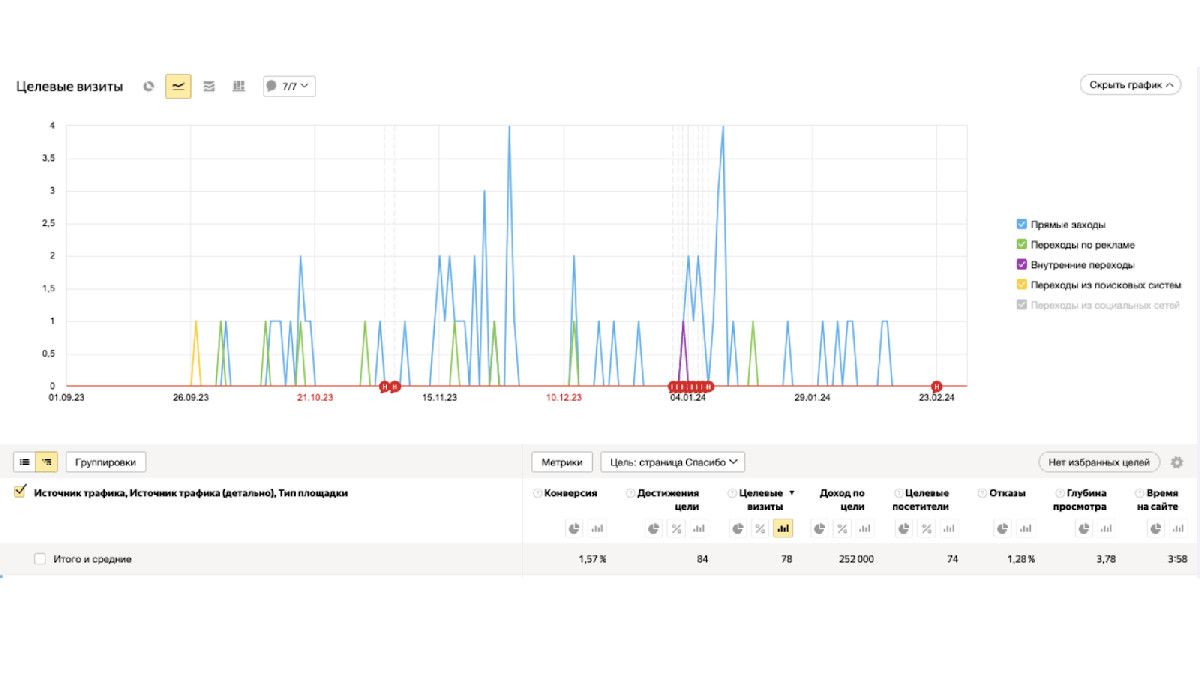Click bar chart icon under Целевые визиты
Viewport: 1200px width, 675px height.
coord(783,528)
